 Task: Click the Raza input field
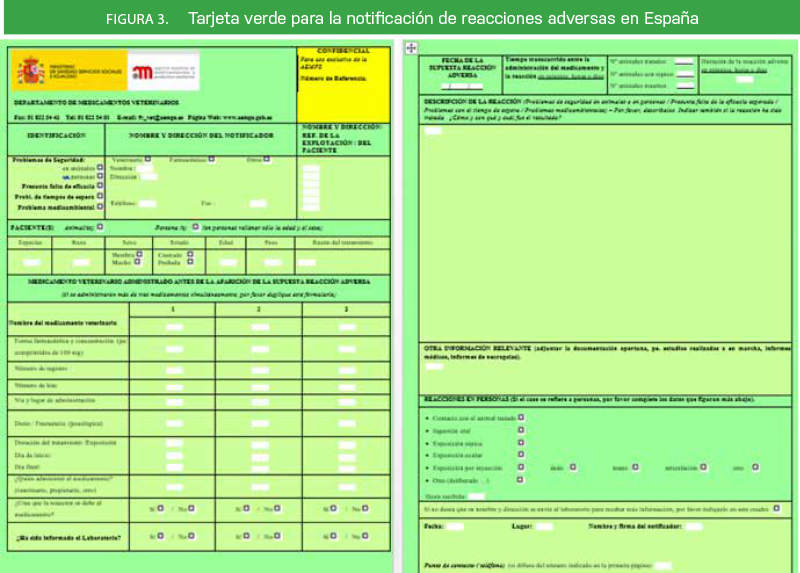pyautogui.click(x=81, y=262)
